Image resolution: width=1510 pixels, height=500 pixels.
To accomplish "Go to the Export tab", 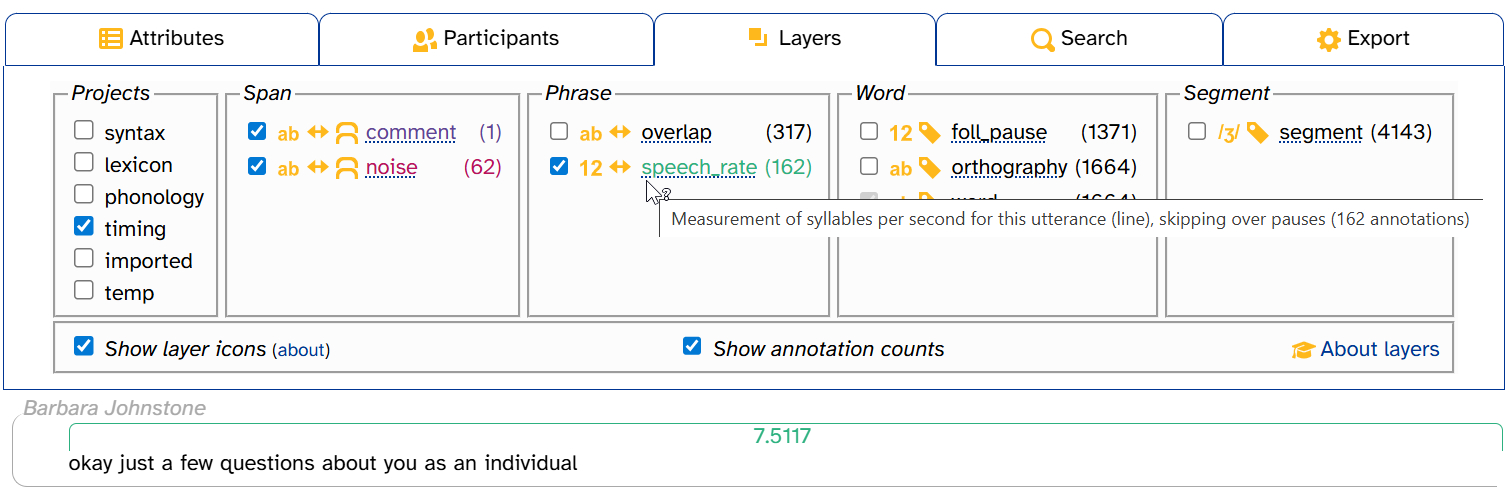I will click(x=1362, y=39).
